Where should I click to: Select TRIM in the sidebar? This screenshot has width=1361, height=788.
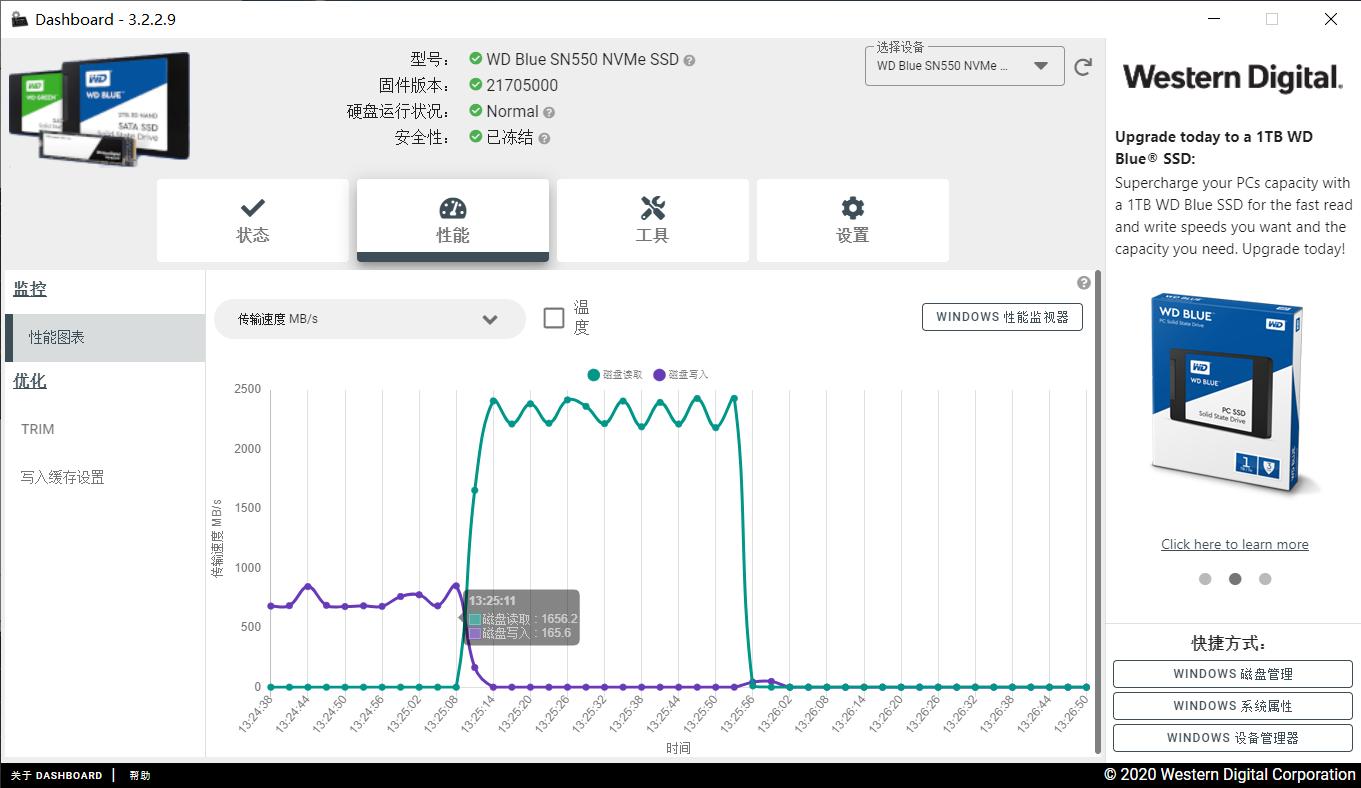coord(37,428)
